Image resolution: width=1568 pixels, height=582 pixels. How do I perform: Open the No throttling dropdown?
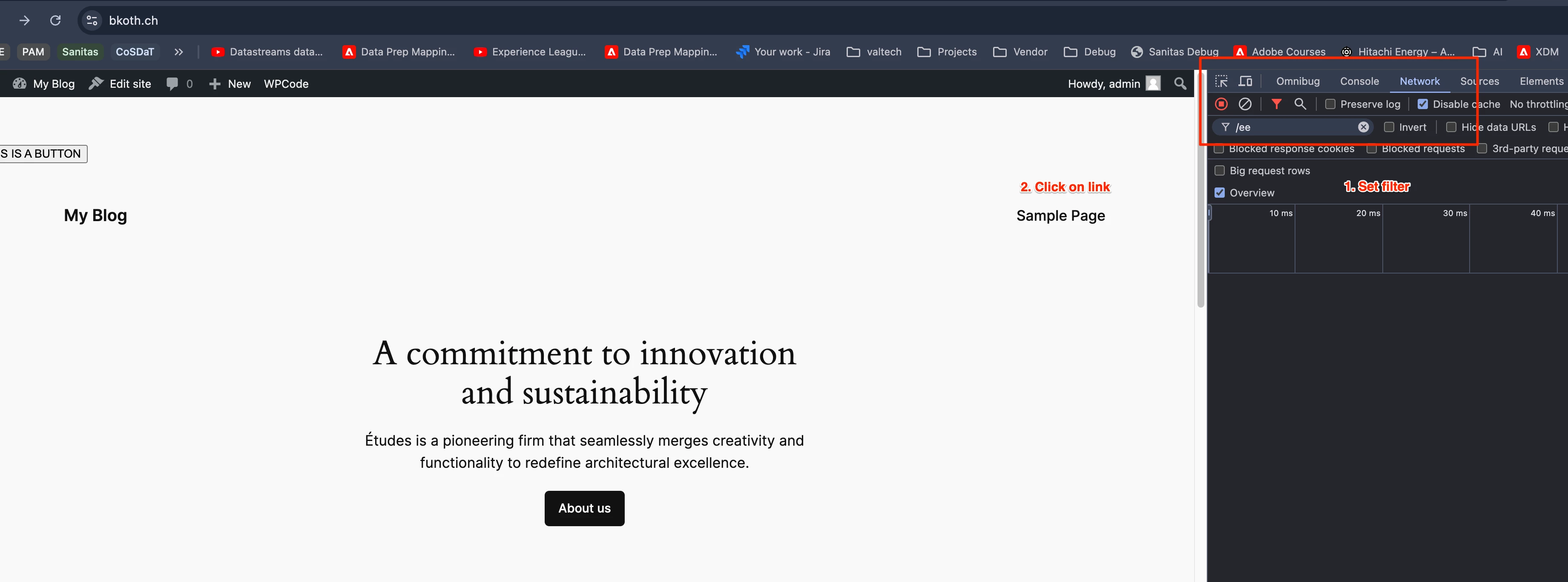point(1538,104)
